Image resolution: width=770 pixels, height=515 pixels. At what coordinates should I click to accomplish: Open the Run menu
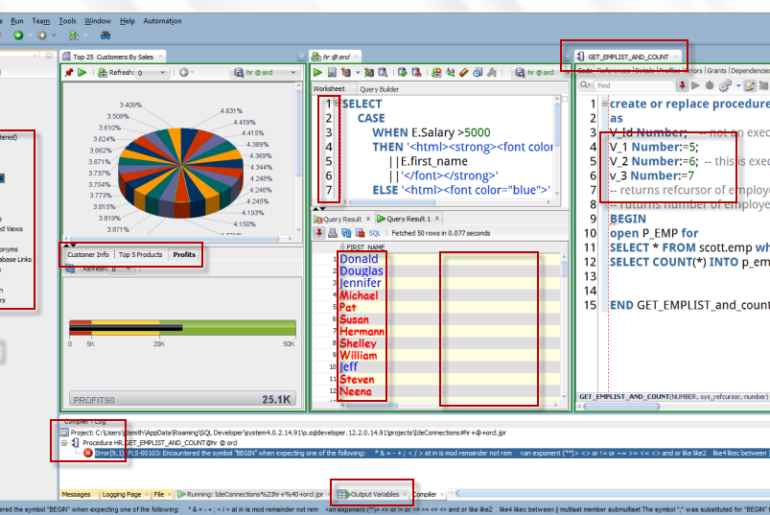click(17, 21)
